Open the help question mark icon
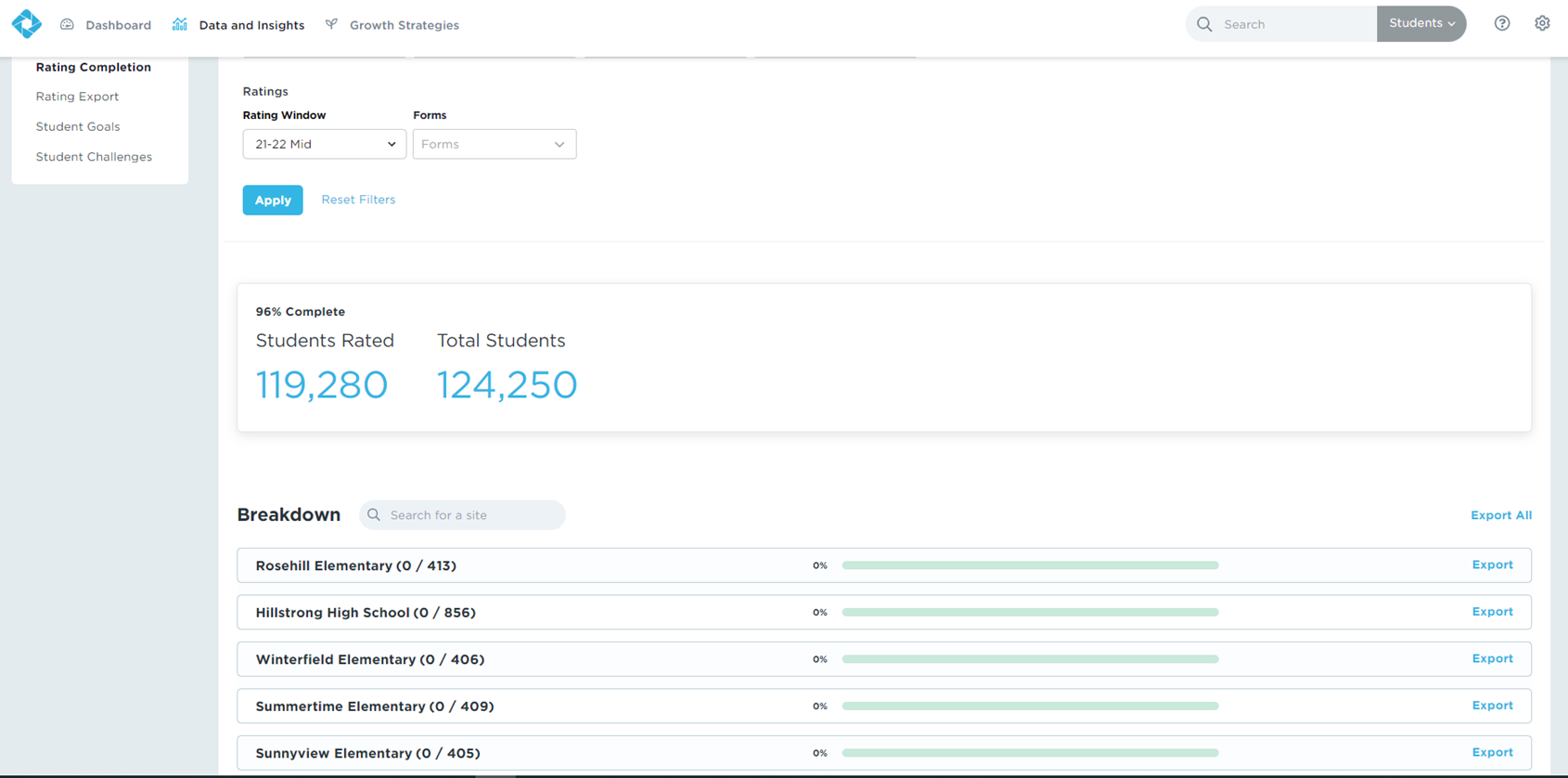This screenshot has width=1568, height=778. (x=1501, y=24)
